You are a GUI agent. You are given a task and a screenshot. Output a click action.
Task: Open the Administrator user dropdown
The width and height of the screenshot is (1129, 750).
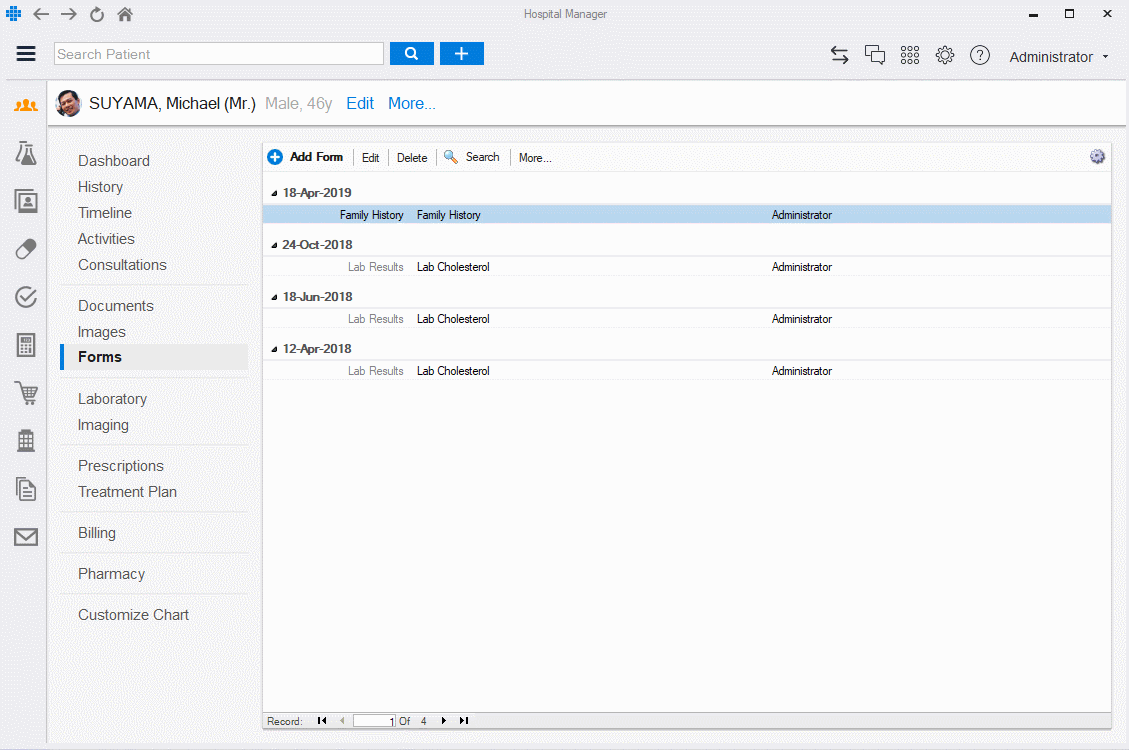coord(1058,57)
